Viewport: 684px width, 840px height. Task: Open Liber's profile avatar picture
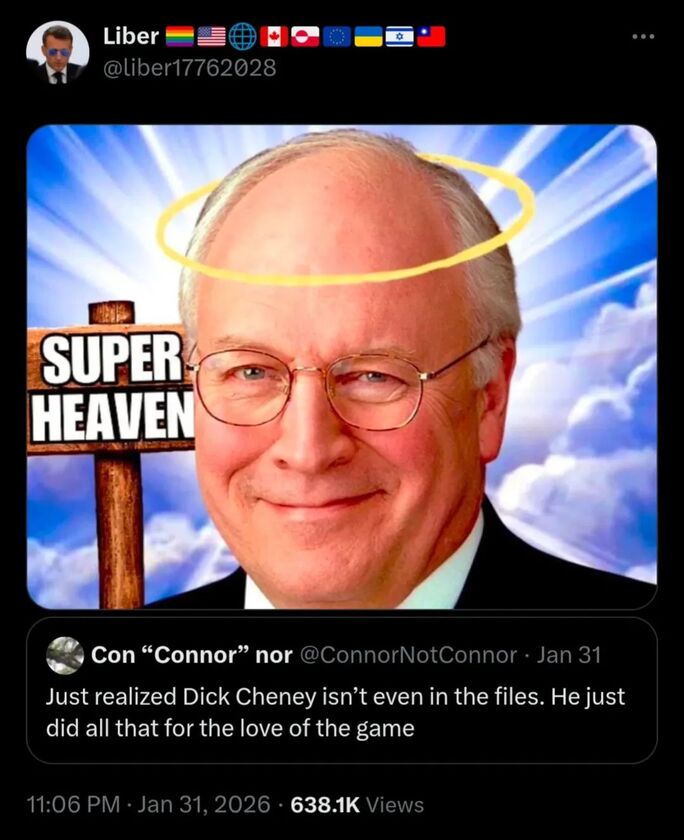57,52
